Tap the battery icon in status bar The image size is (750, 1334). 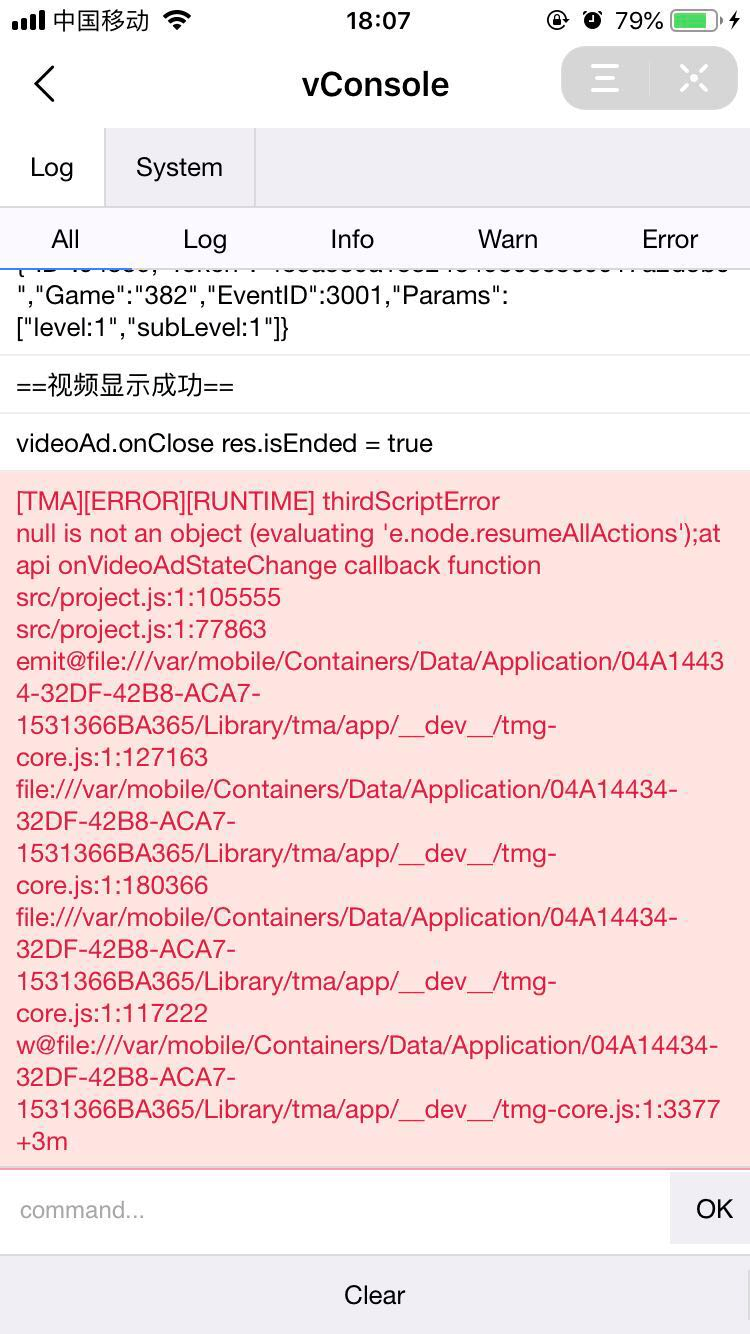(696, 20)
